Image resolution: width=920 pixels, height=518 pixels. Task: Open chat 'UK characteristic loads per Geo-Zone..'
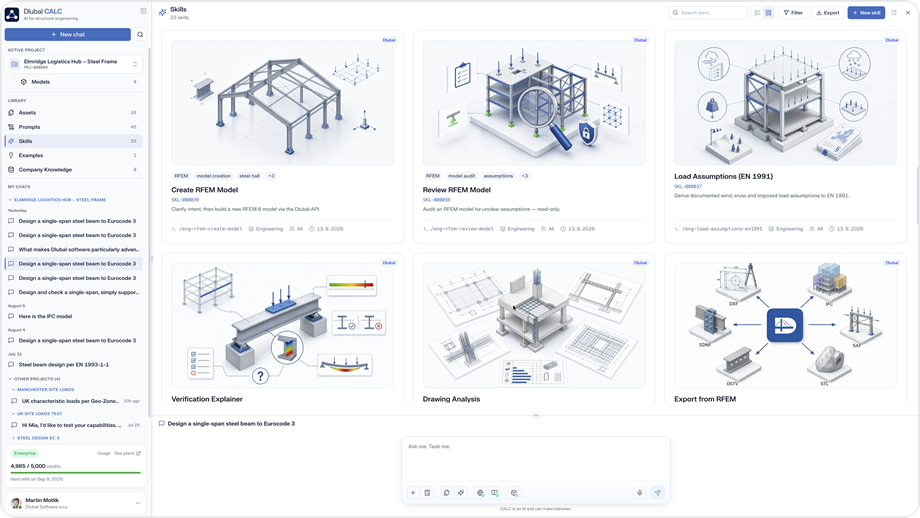[x=75, y=401]
